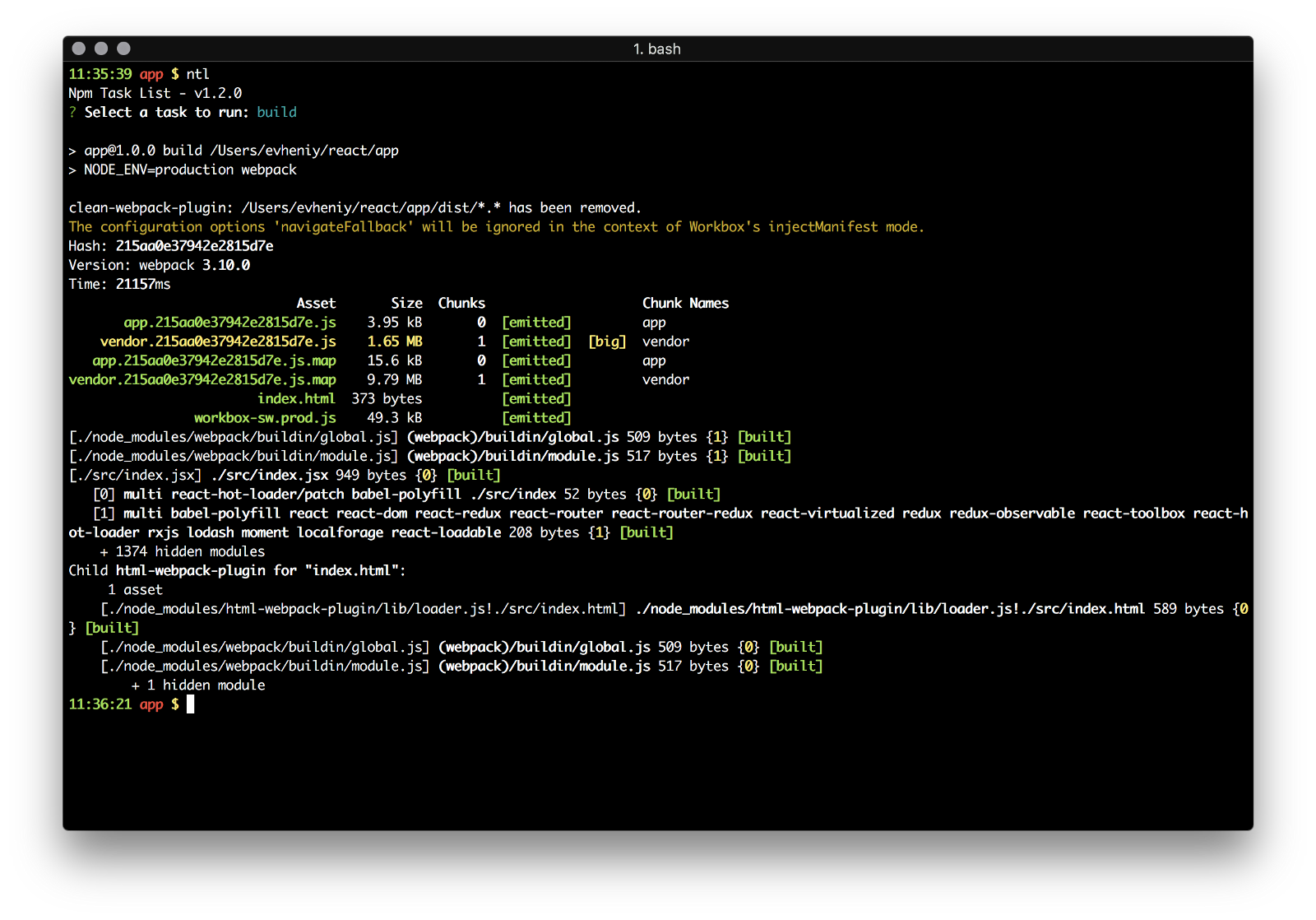Click the build time 21157ms value
1316x920 pixels.
coord(143,284)
